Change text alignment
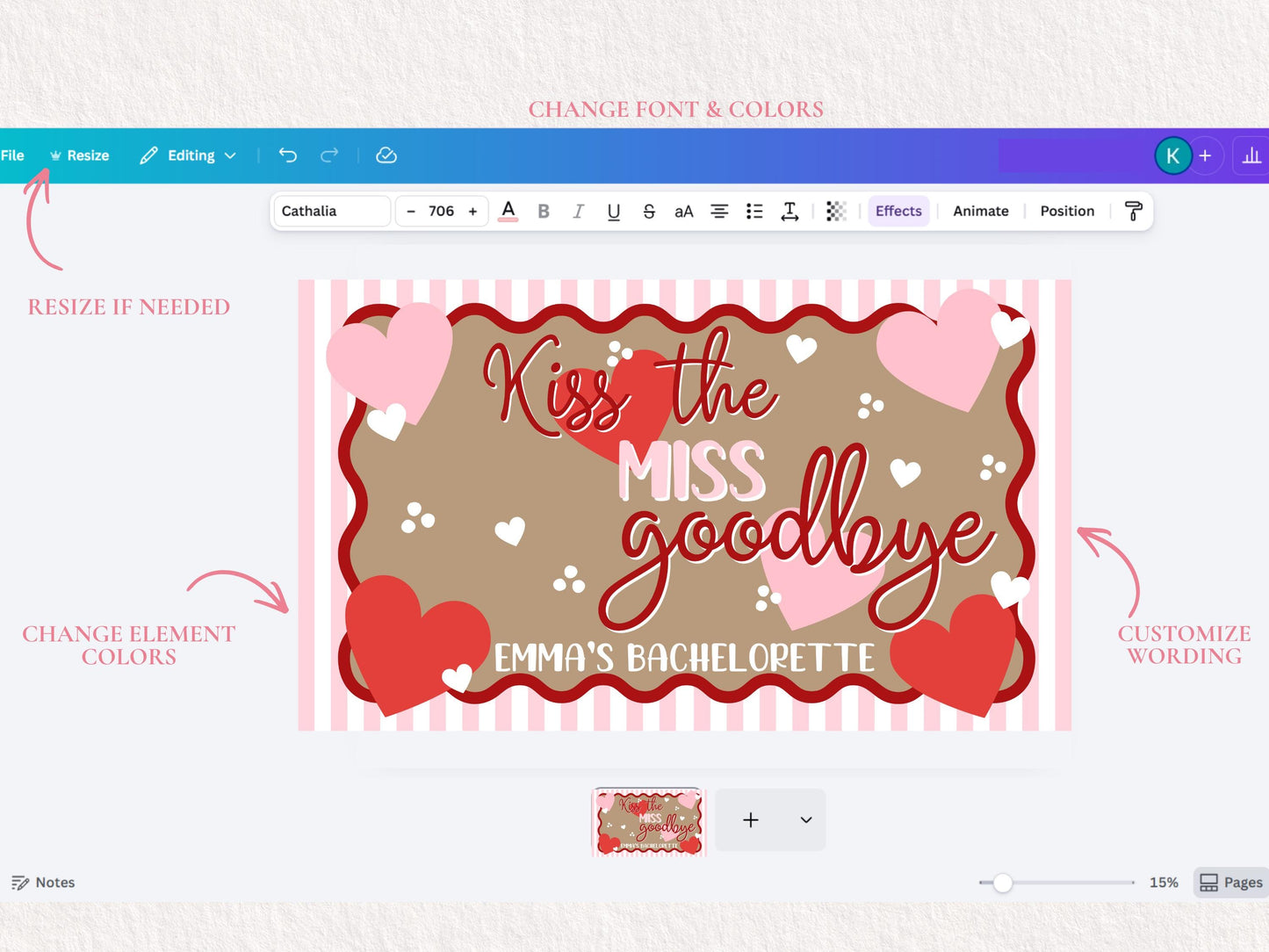Image resolution: width=1269 pixels, height=952 pixels. [719, 211]
